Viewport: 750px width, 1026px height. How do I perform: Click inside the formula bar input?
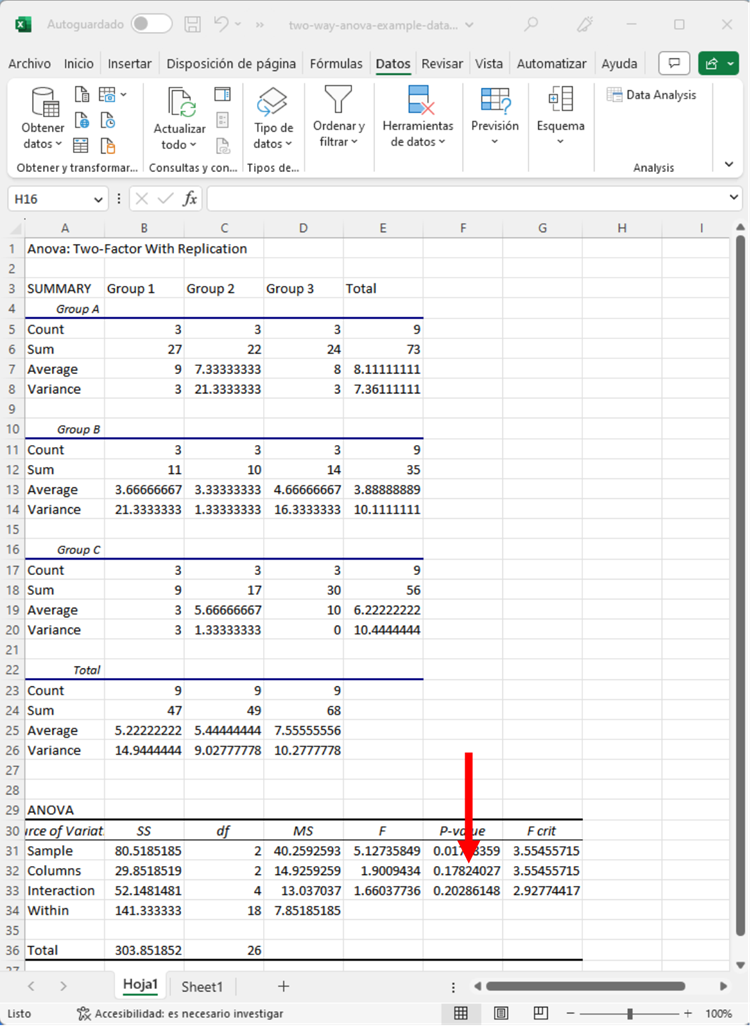point(470,199)
